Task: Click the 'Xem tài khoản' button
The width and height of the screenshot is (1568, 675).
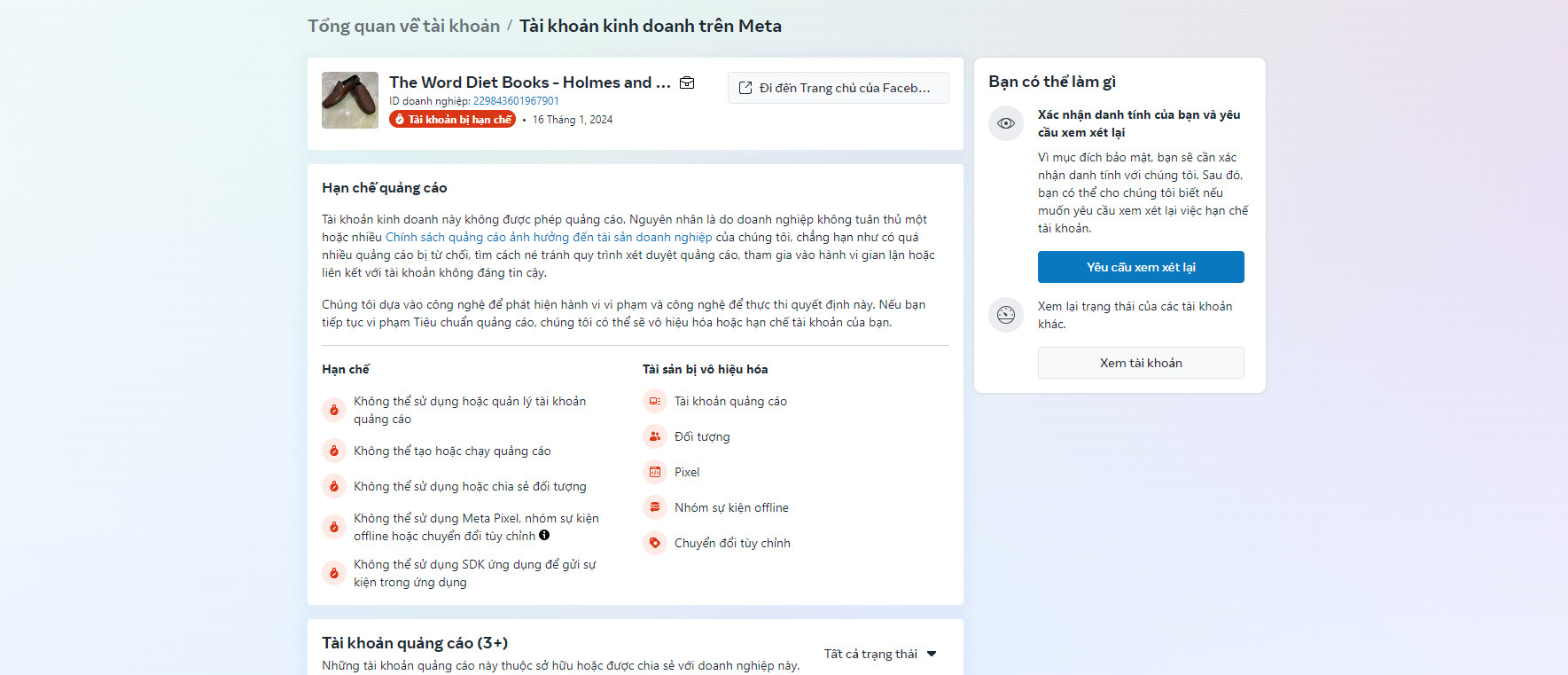Action: click(1141, 363)
